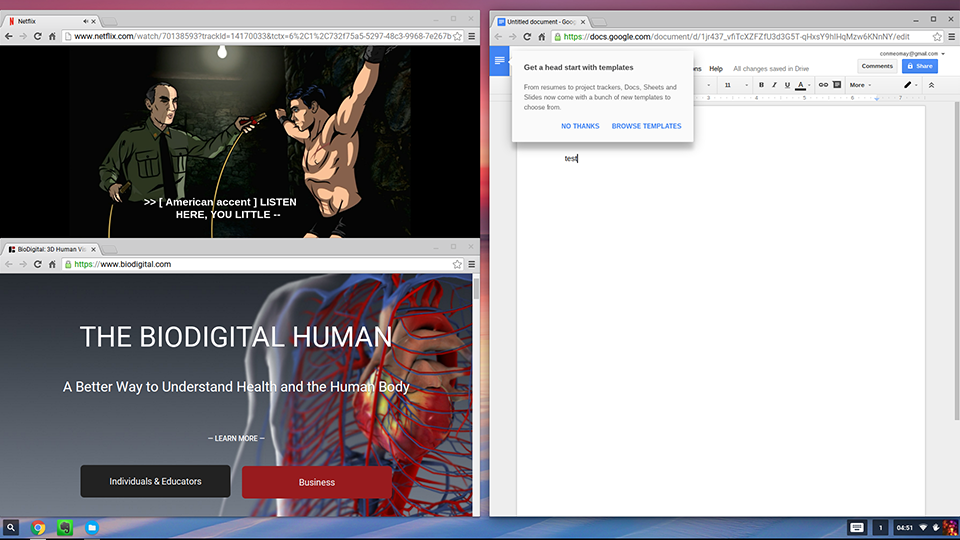The image size is (960, 540).
Task: Select the BioDigital tab
Action: (x=50, y=249)
